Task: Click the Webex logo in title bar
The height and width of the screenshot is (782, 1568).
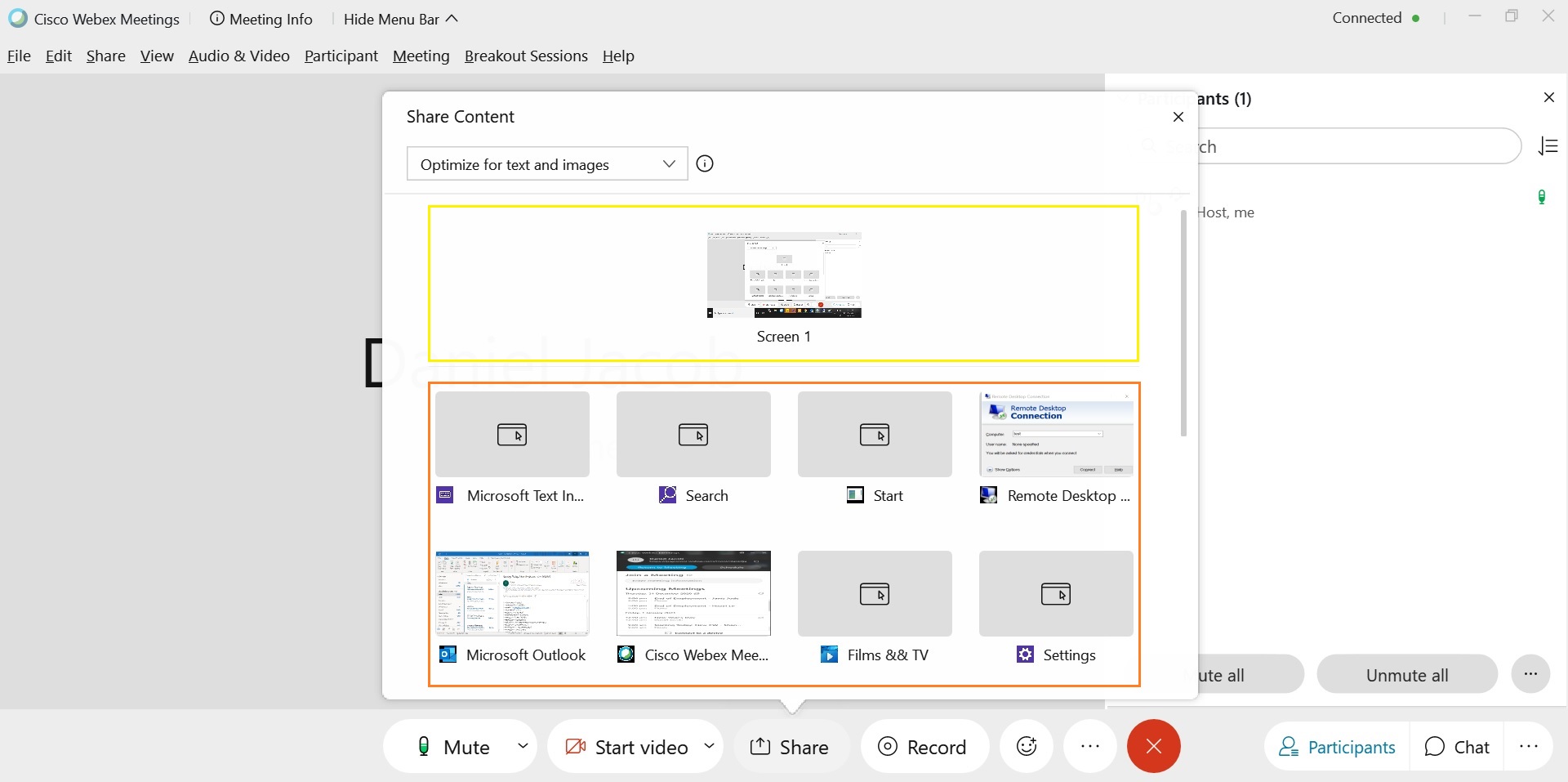Action: pyautogui.click(x=17, y=18)
